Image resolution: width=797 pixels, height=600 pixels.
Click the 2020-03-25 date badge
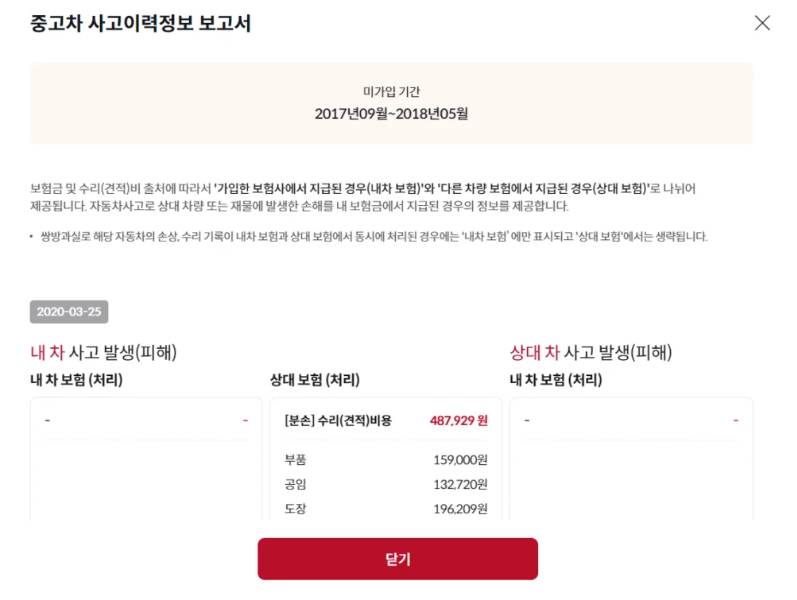coord(69,312)
